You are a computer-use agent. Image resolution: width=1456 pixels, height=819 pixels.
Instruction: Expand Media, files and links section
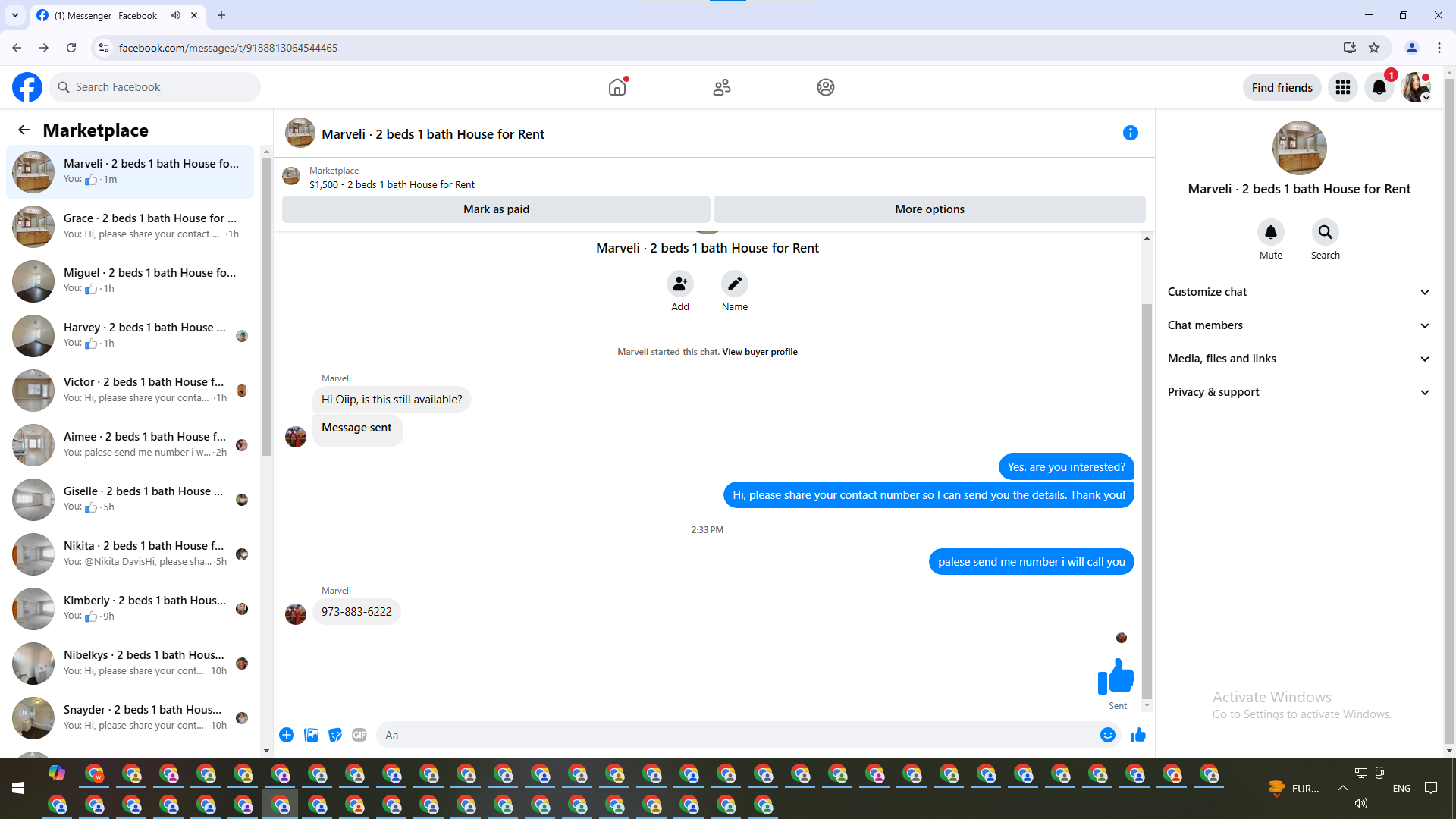(1298, 359)
